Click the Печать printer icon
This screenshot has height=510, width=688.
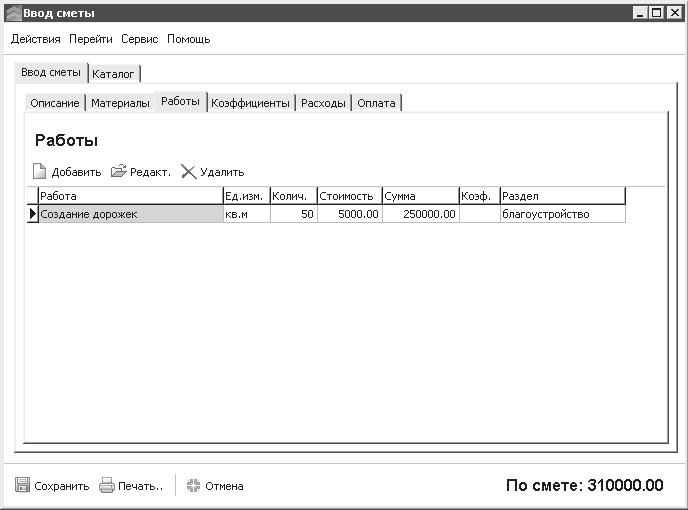[107, 486]
